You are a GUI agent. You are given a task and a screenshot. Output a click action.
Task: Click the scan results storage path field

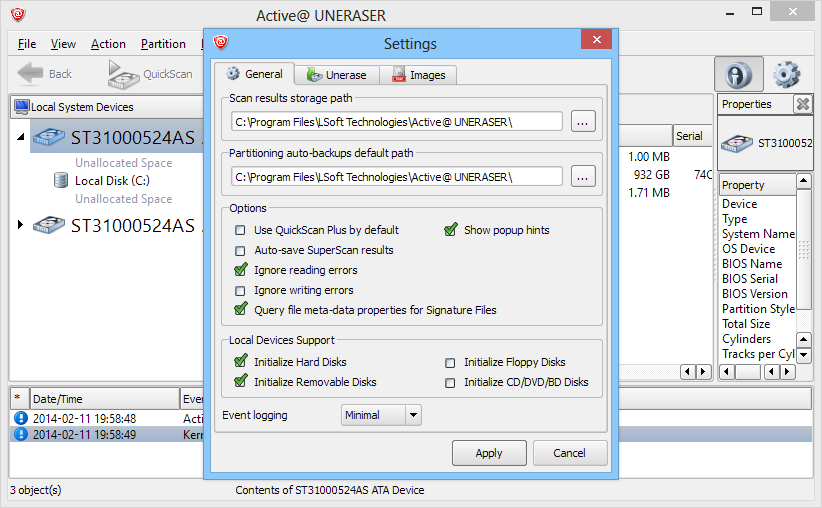(x=397, y=122)
